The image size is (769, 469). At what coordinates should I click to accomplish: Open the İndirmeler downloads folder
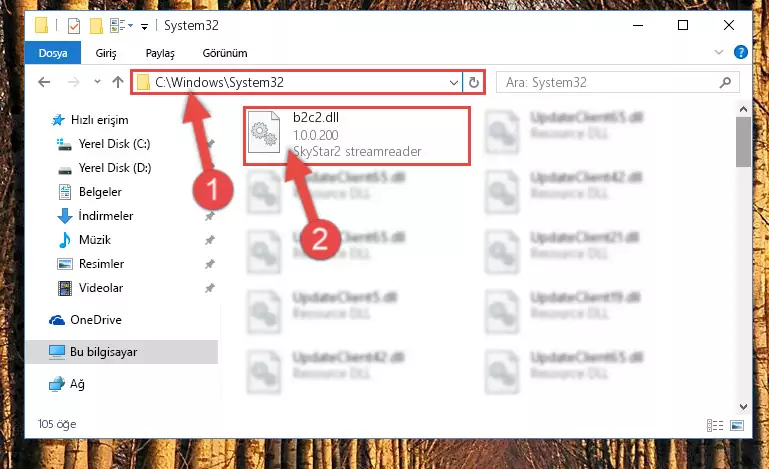105,216
